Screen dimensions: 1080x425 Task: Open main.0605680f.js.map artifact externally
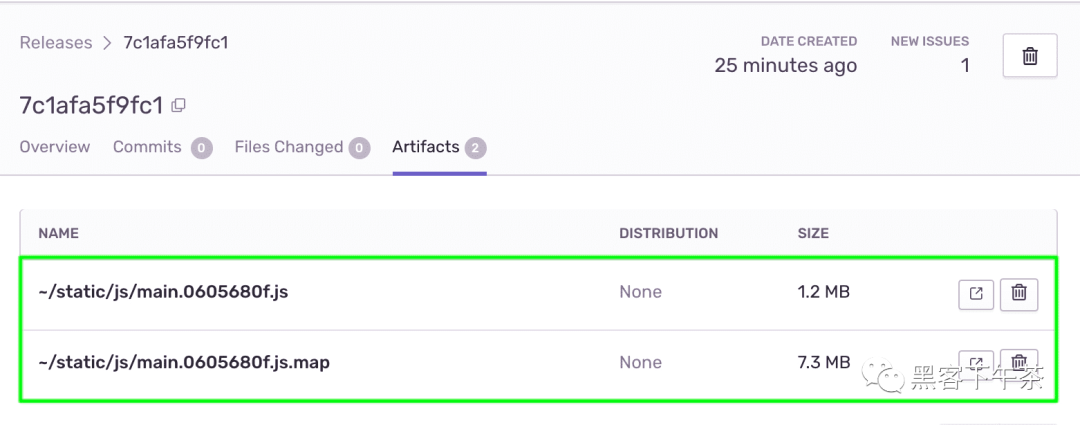976,361
